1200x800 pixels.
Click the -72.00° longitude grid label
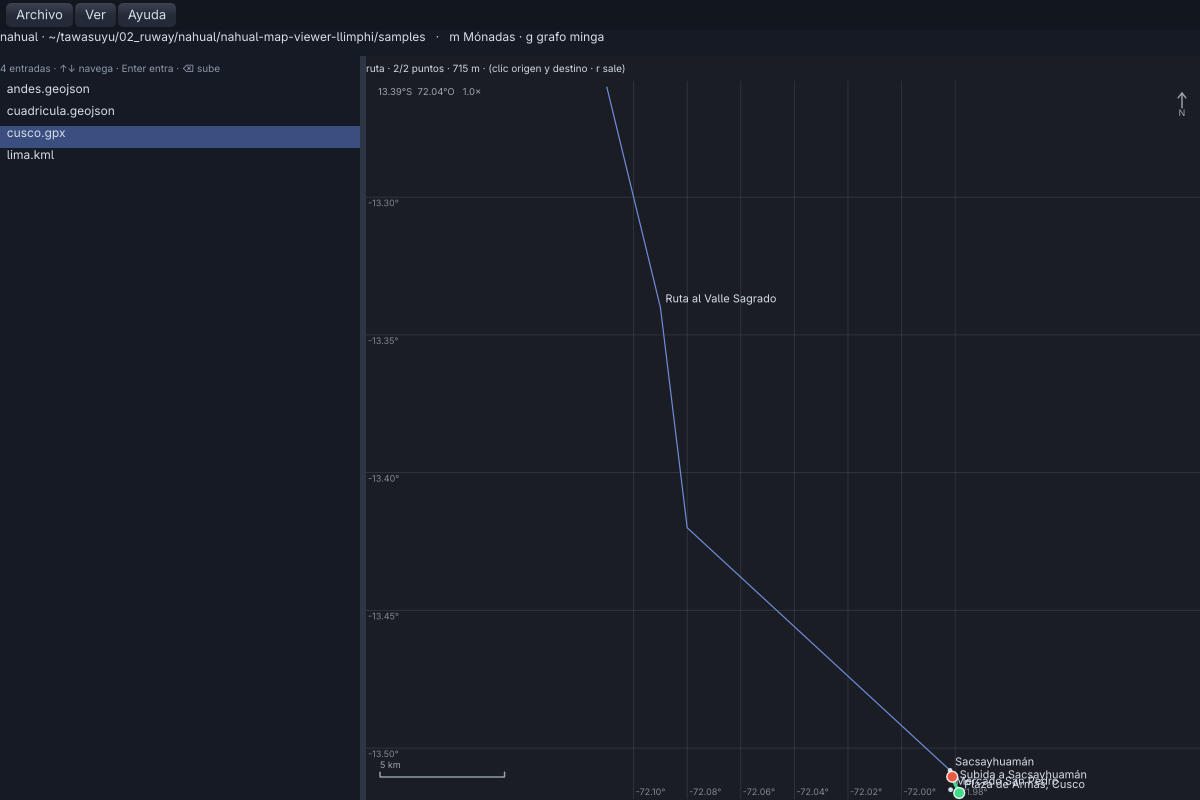(x=920, y=792)
